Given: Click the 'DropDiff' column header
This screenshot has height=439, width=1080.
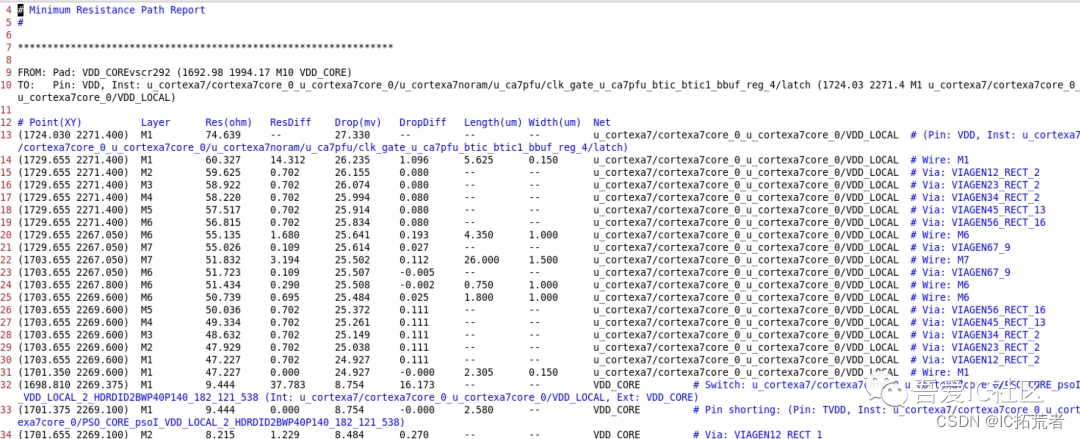Looking at the screenshot, I should [x=422, y=123].
